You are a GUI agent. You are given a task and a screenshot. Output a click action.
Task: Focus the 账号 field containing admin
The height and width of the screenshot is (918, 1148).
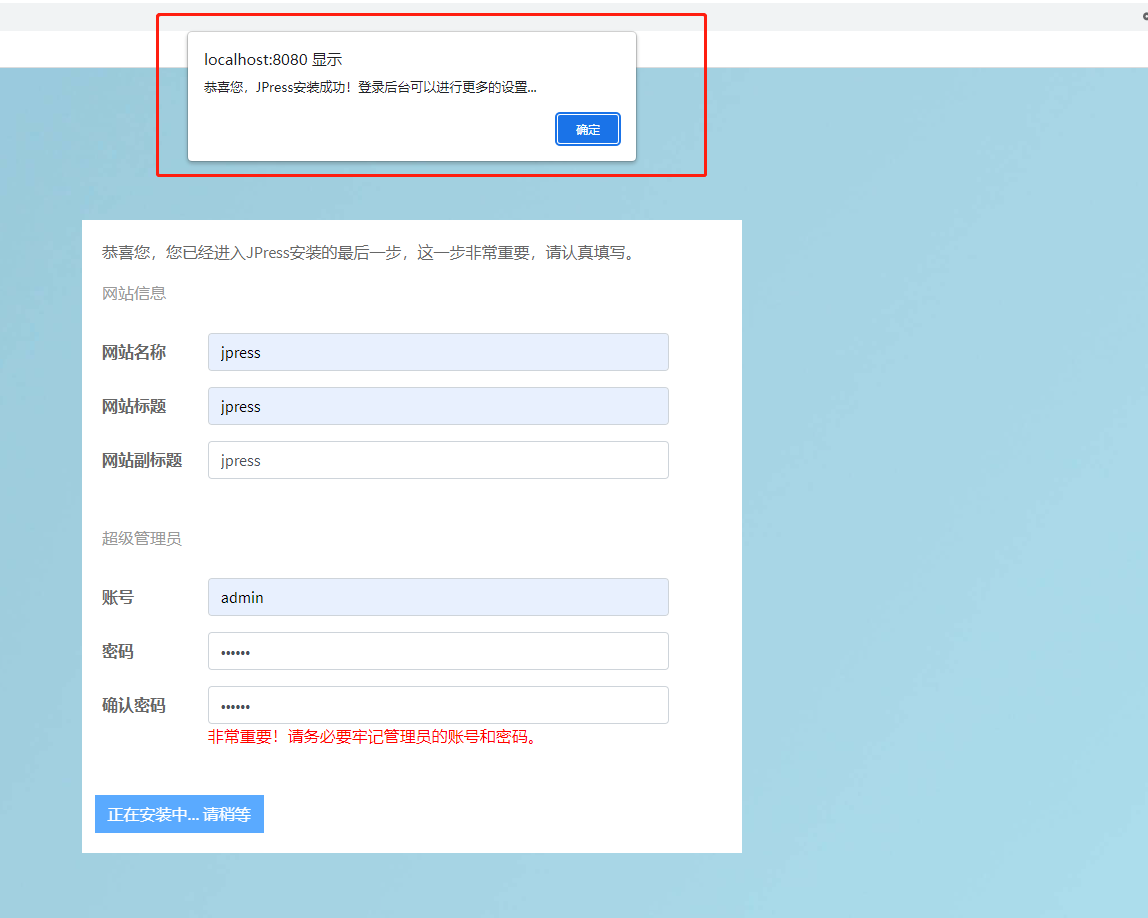click(x=438, y=597)
